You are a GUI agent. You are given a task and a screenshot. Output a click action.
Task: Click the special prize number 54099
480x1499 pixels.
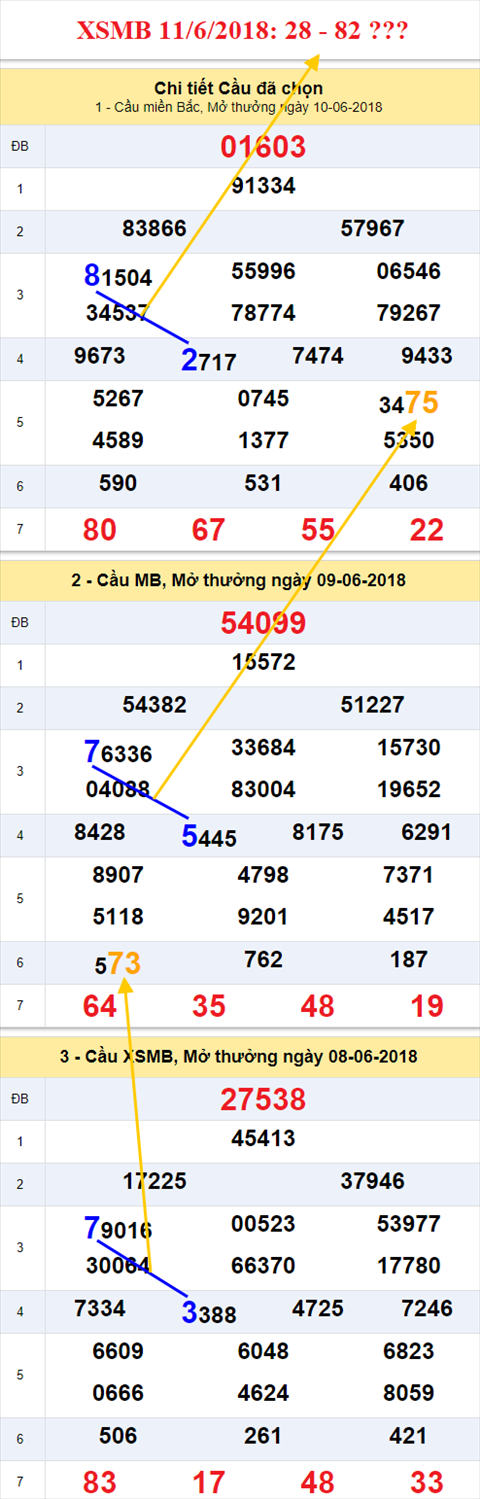click(x=263, y=624)
